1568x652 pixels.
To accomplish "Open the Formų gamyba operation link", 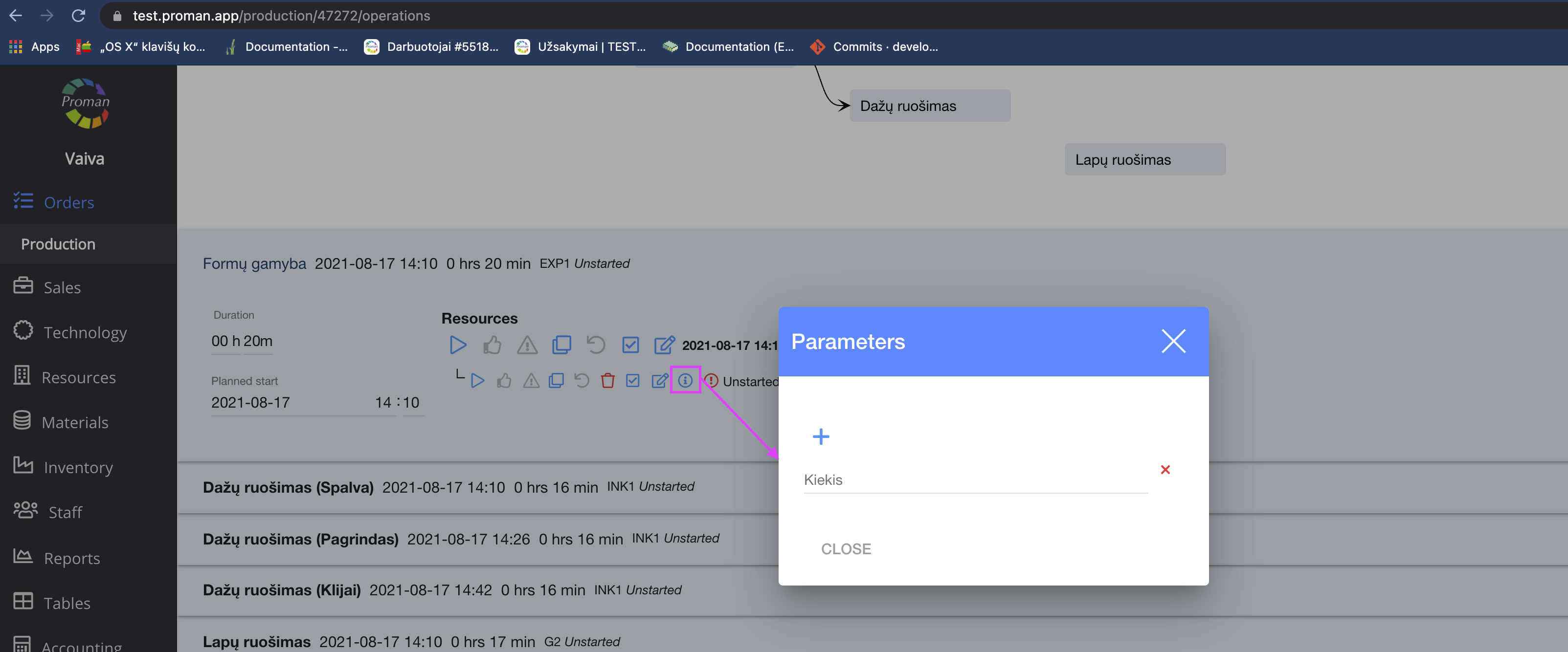I will (x=254, y=263).
